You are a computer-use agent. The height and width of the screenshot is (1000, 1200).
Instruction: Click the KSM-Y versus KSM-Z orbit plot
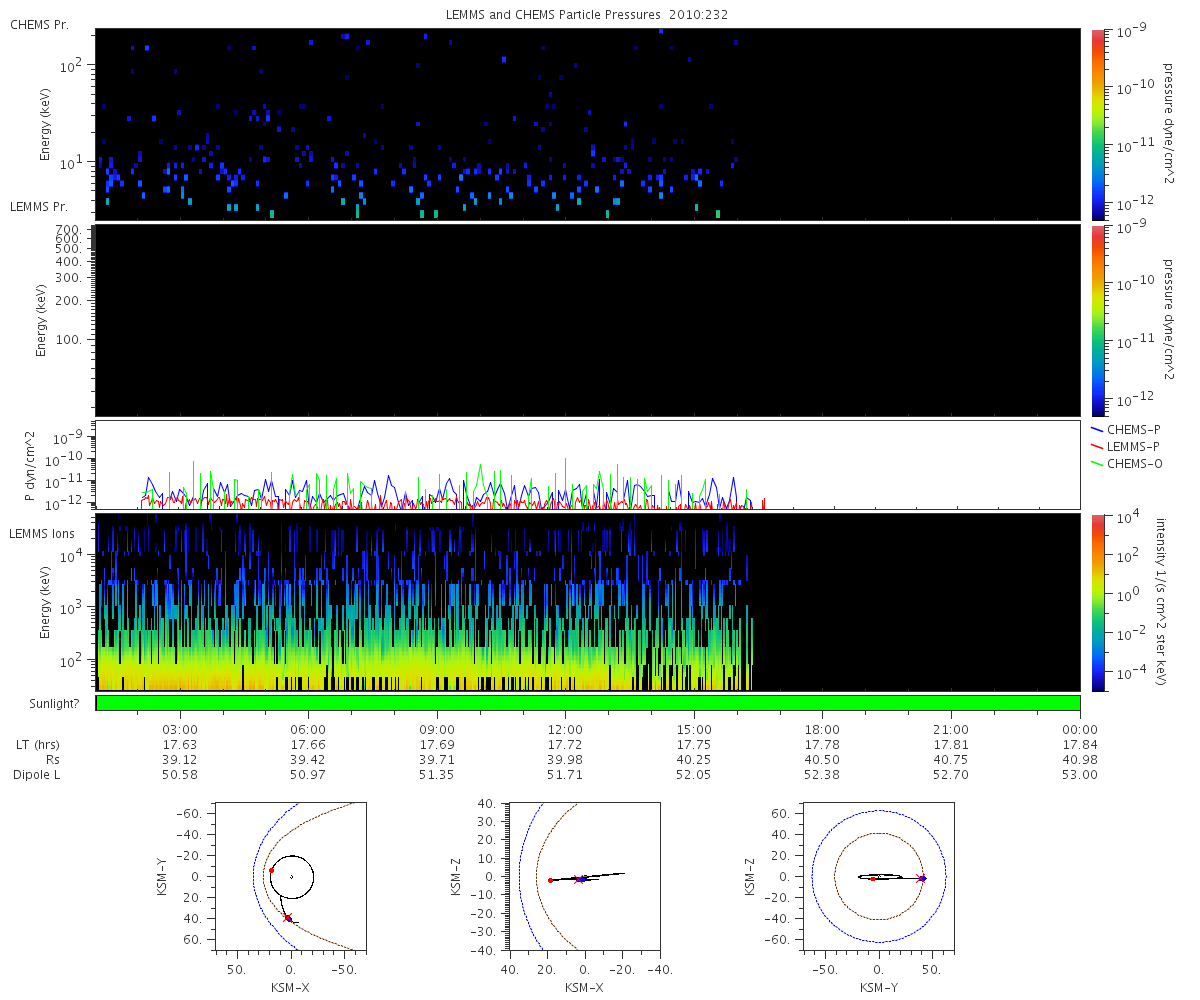(879, 876)
